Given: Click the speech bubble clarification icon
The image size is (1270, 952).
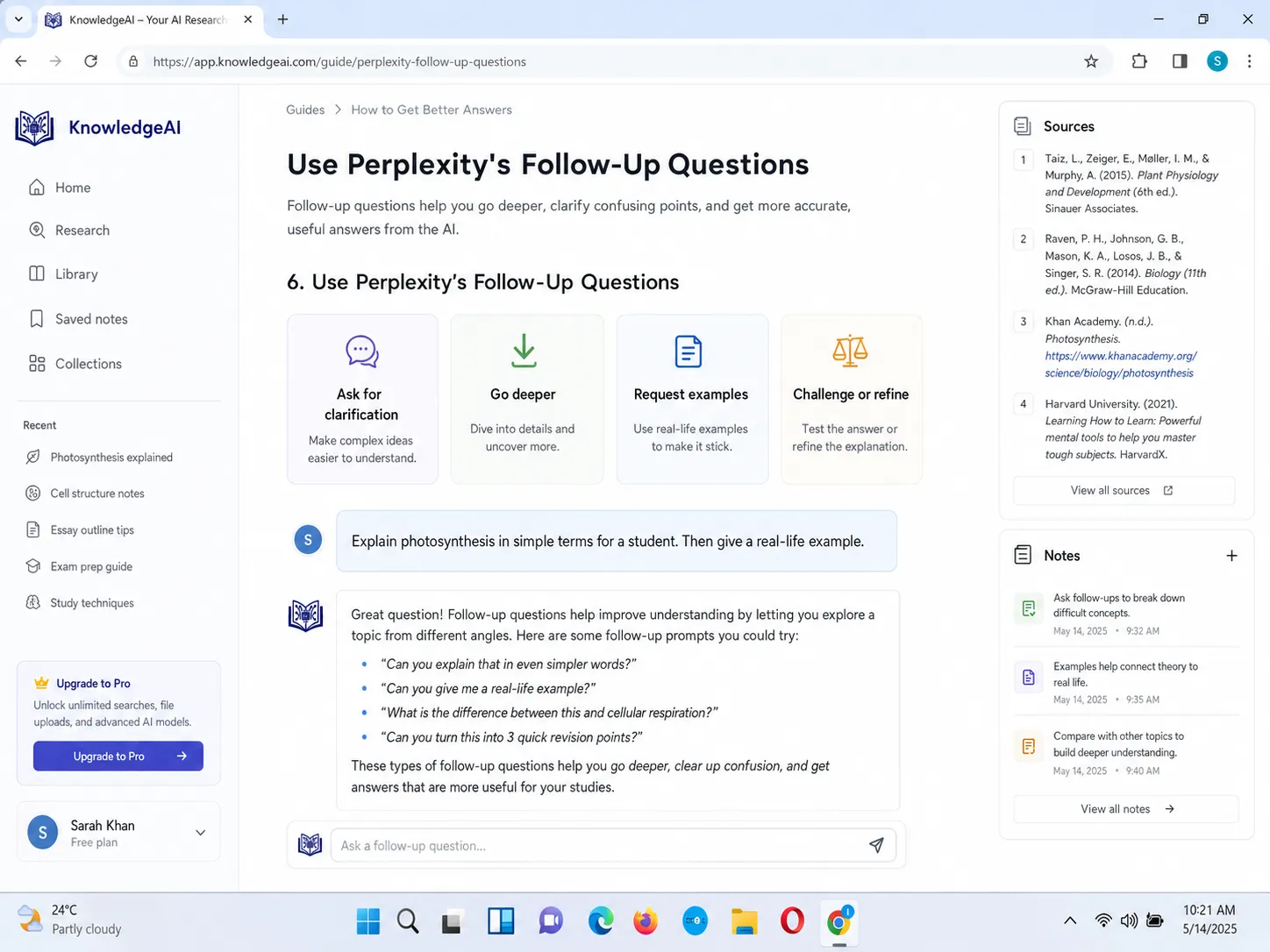Looking at the screenshot, I should tap(362, 352).
